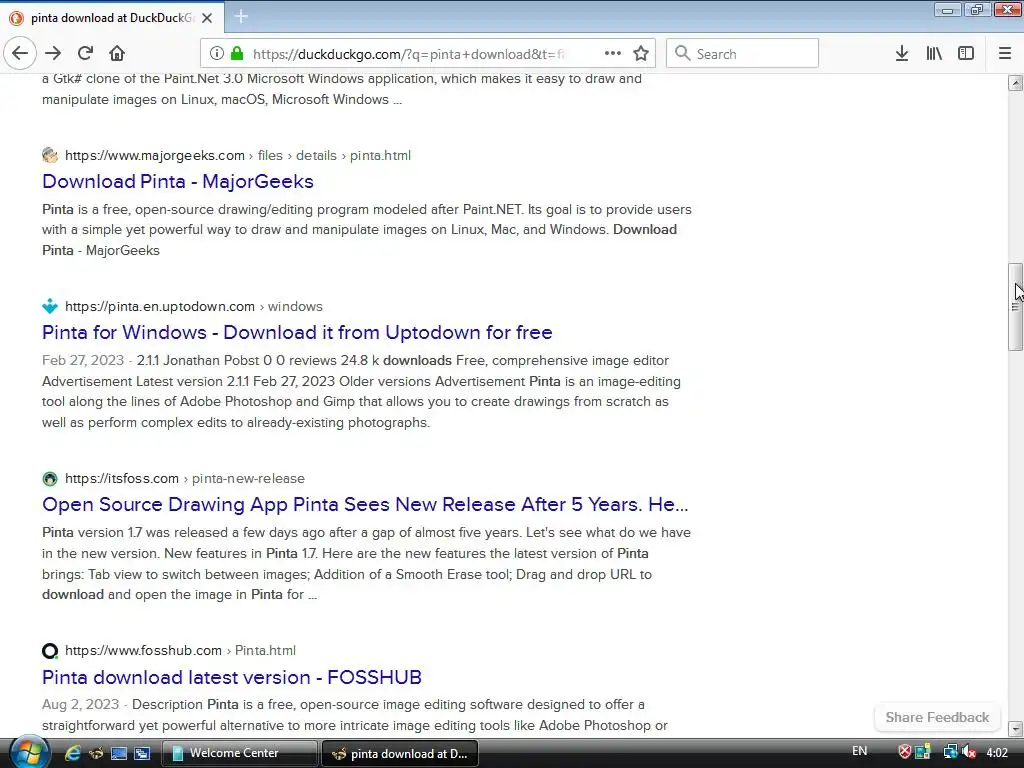Click the red security alert tray icon
The width and height of the screenshot is (1024, 768).
tap(904, 752)
